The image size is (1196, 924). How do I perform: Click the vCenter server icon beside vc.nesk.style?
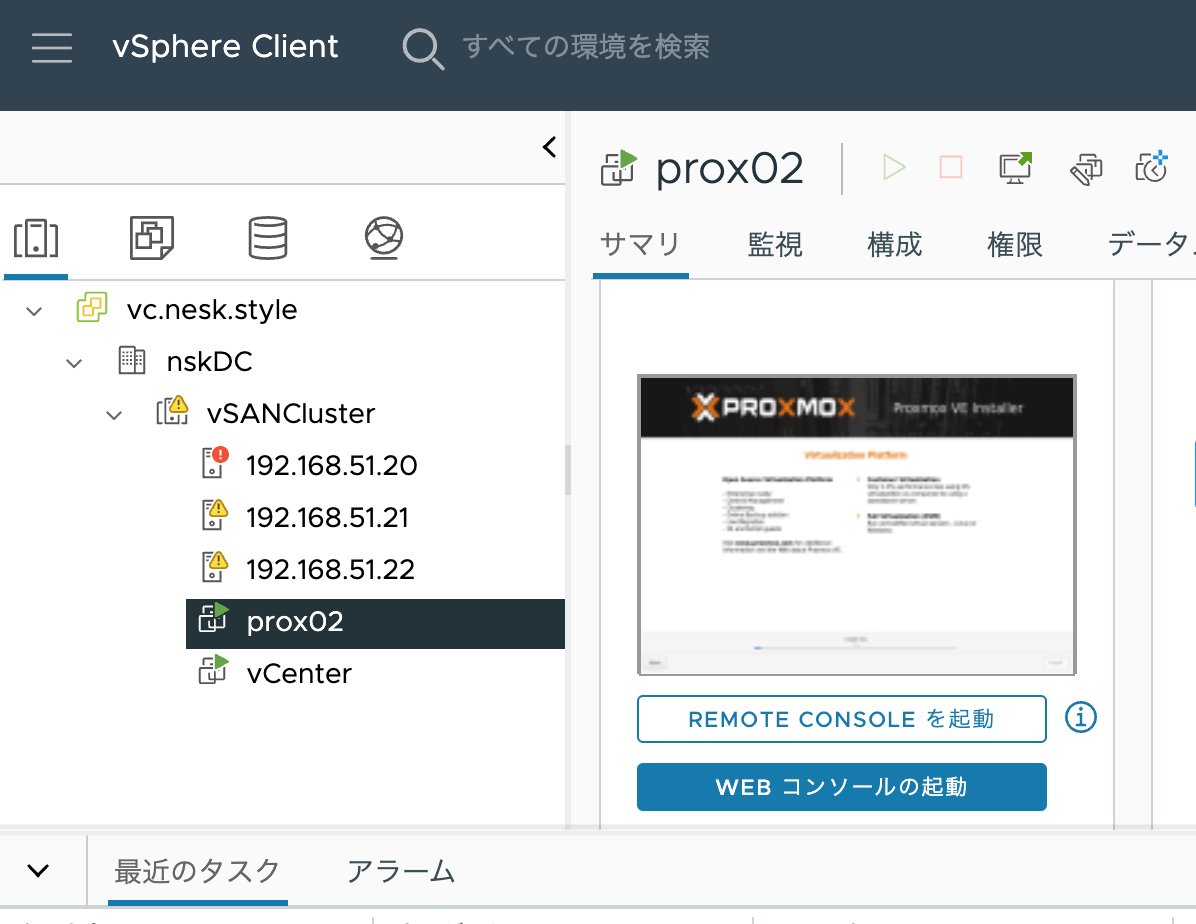(92, 307)
